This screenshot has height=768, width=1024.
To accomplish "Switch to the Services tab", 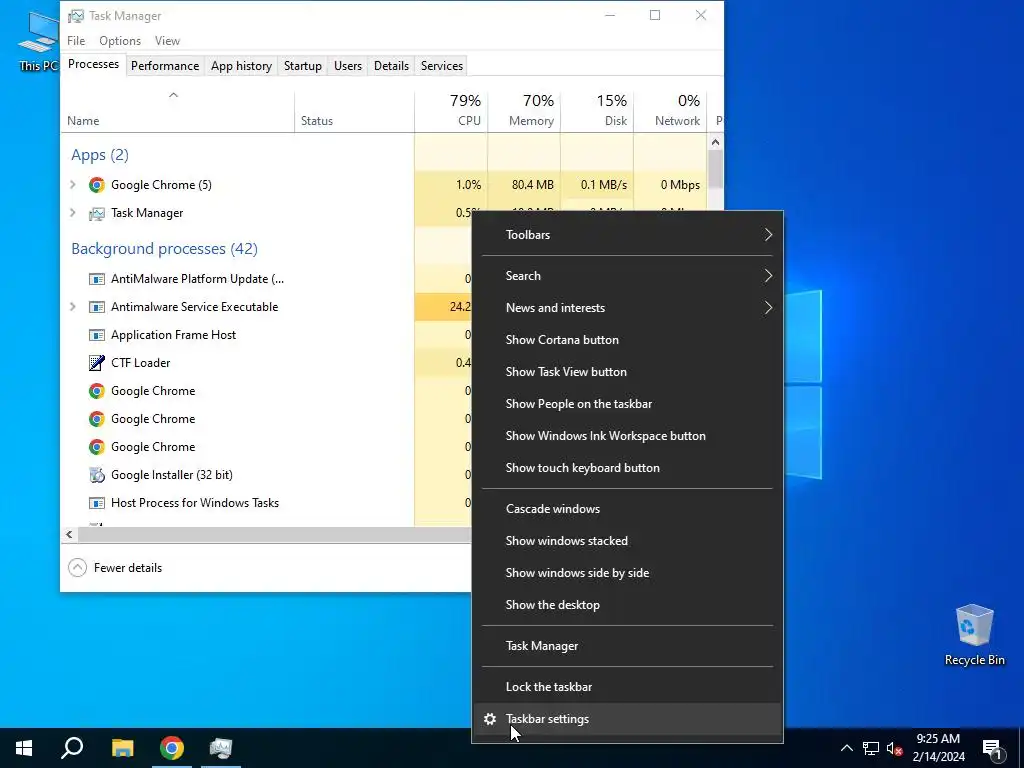I will (441, 65).
